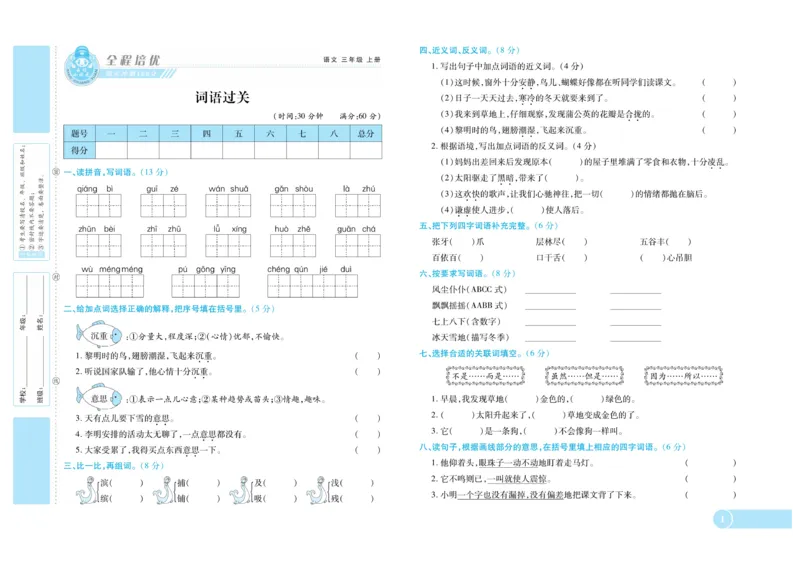Click the worksheet title 词语过关
This screenshot has width=800, height=566.
[222, 97]
